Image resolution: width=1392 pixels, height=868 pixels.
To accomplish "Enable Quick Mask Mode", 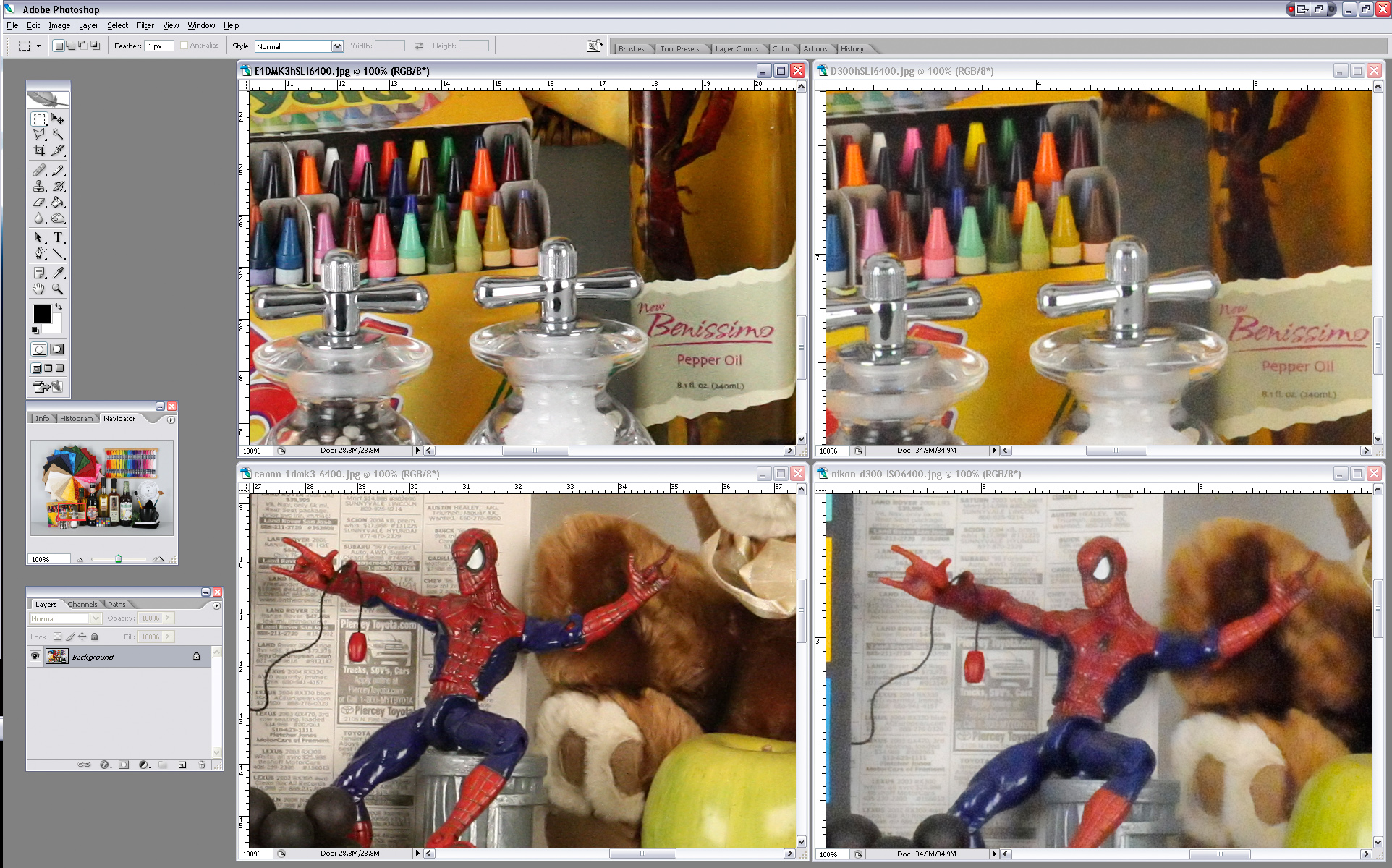I will click(x=57, y=349).
